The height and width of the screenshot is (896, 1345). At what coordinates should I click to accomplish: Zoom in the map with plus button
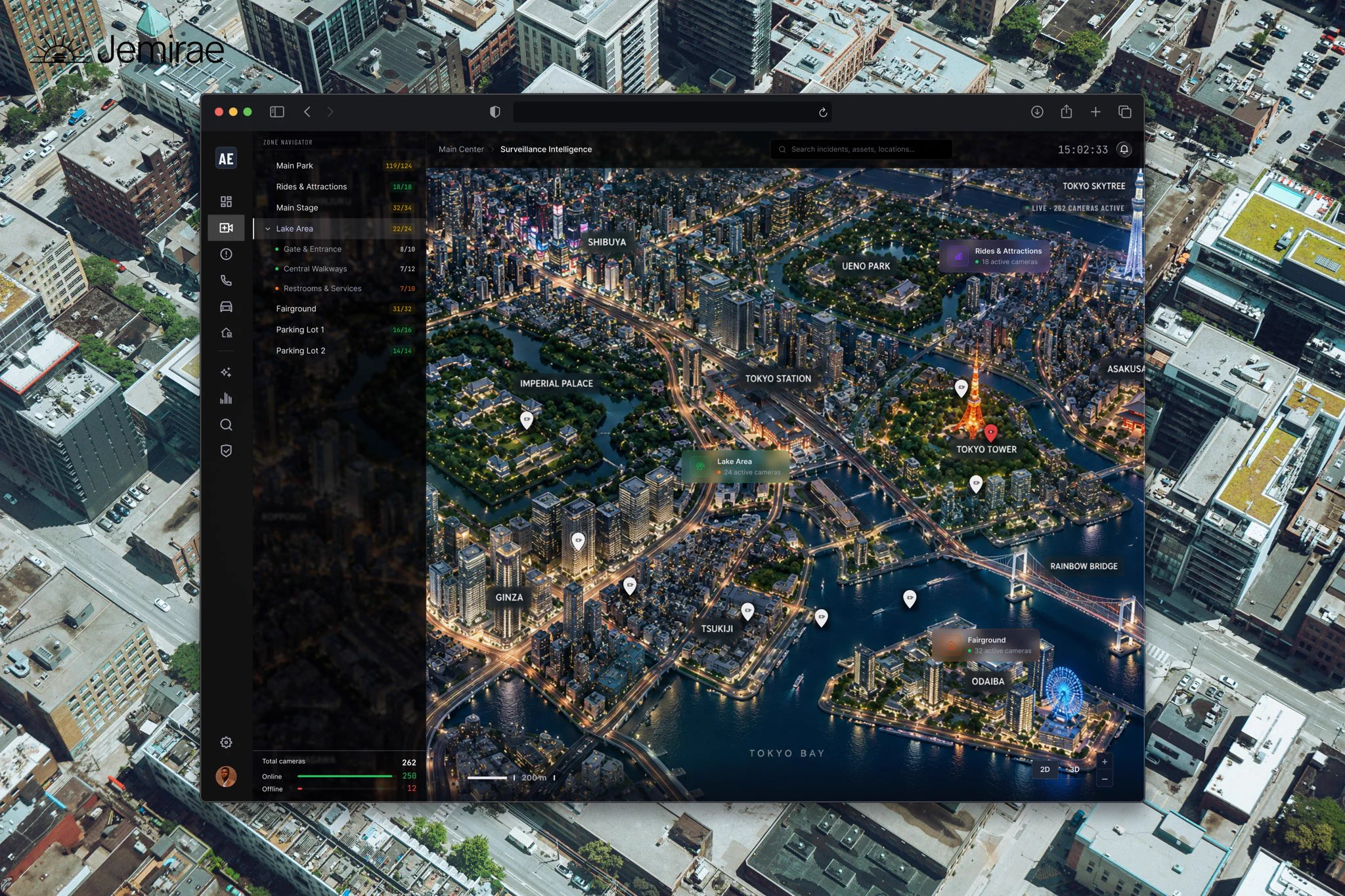[x=1105, y=761]
